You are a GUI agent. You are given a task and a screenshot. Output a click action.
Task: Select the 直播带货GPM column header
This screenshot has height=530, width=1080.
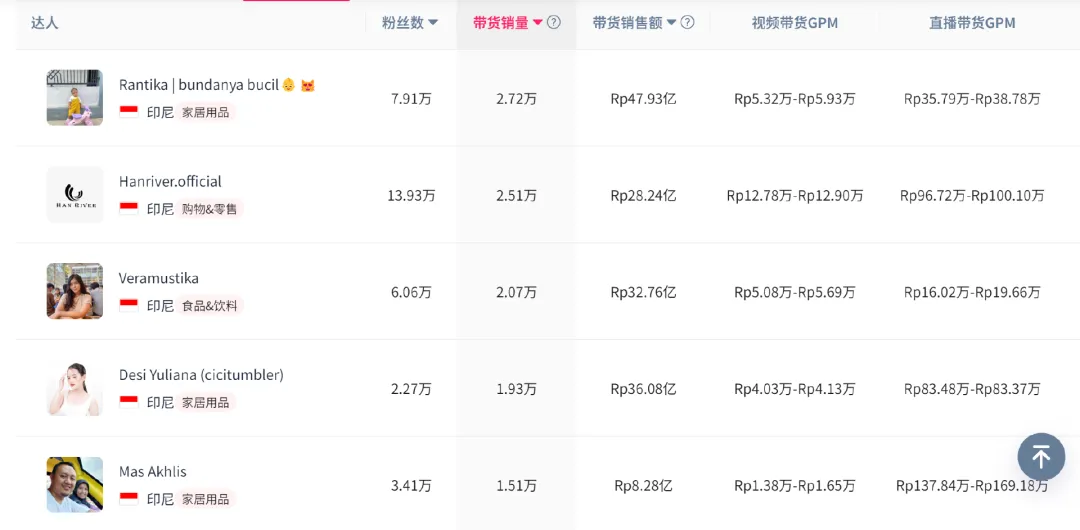point(972,23)
